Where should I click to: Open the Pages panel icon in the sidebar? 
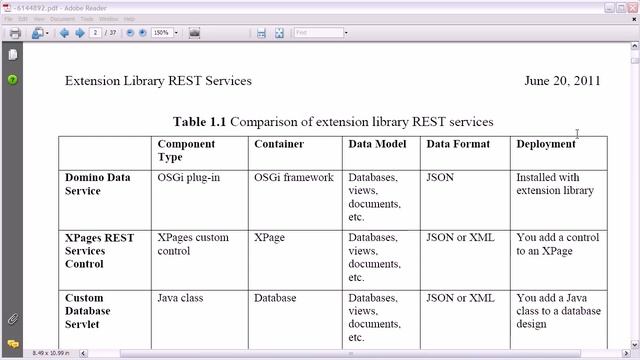coord(13,54)
